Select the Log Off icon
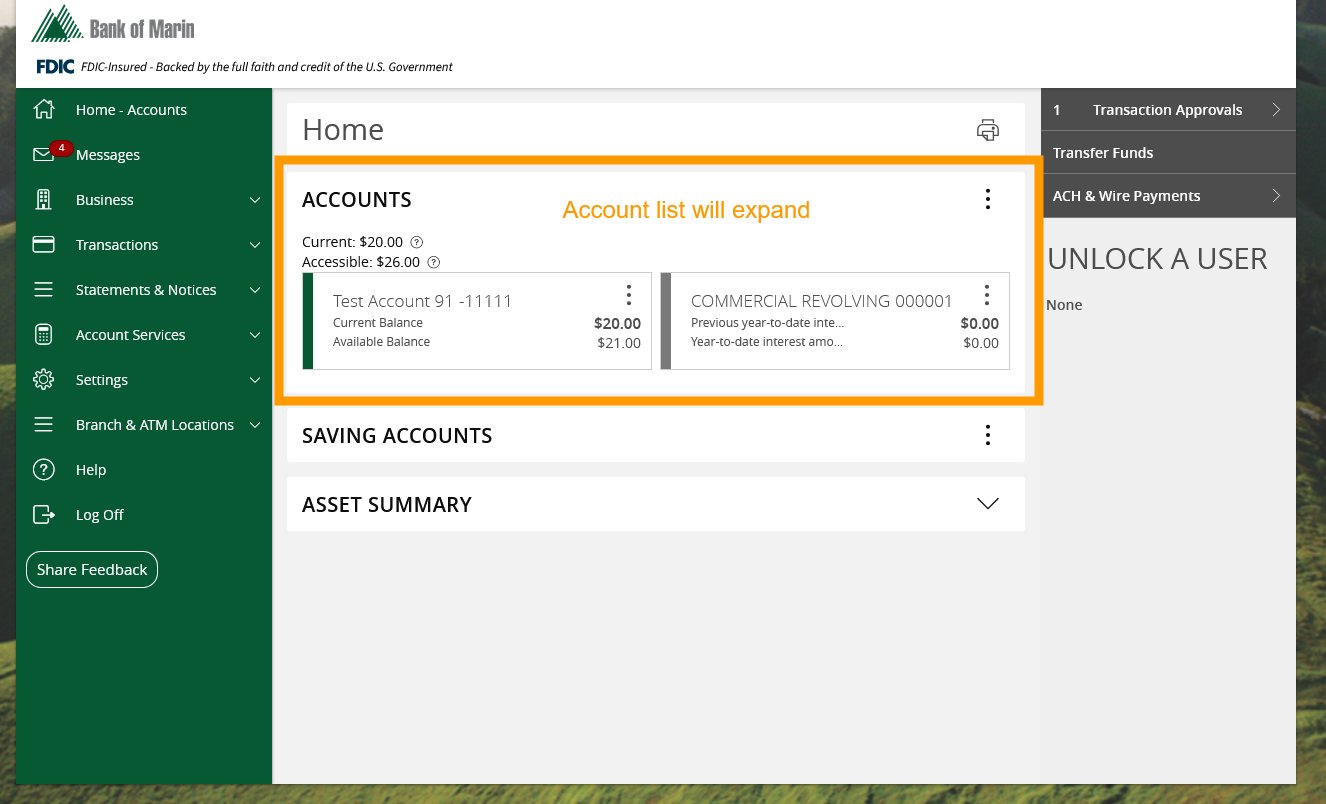The height and width of the screenshot is (804, 1326). click(x=43, y=514)
